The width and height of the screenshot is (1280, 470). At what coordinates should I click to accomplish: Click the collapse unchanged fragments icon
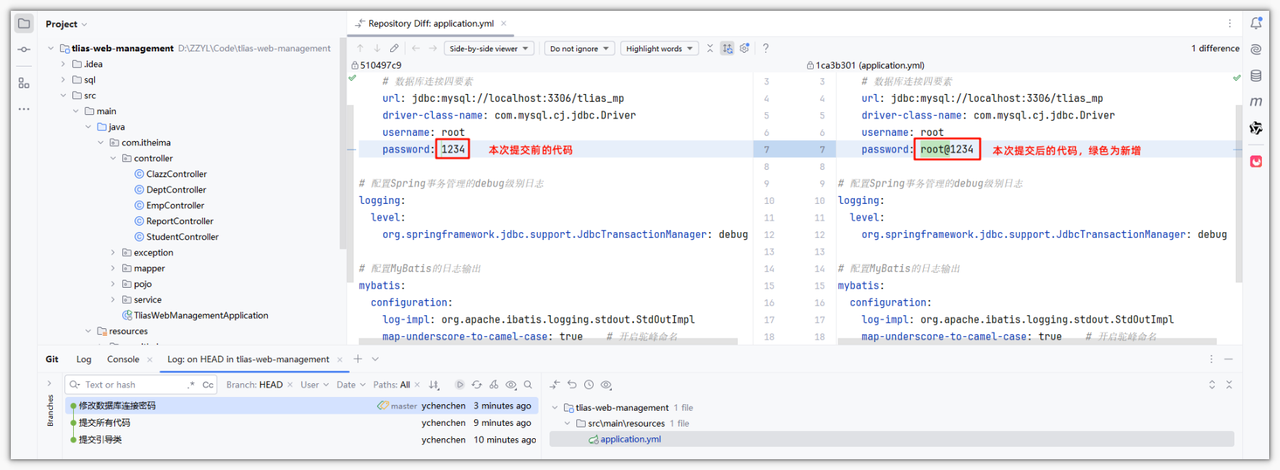pos(710,48)
